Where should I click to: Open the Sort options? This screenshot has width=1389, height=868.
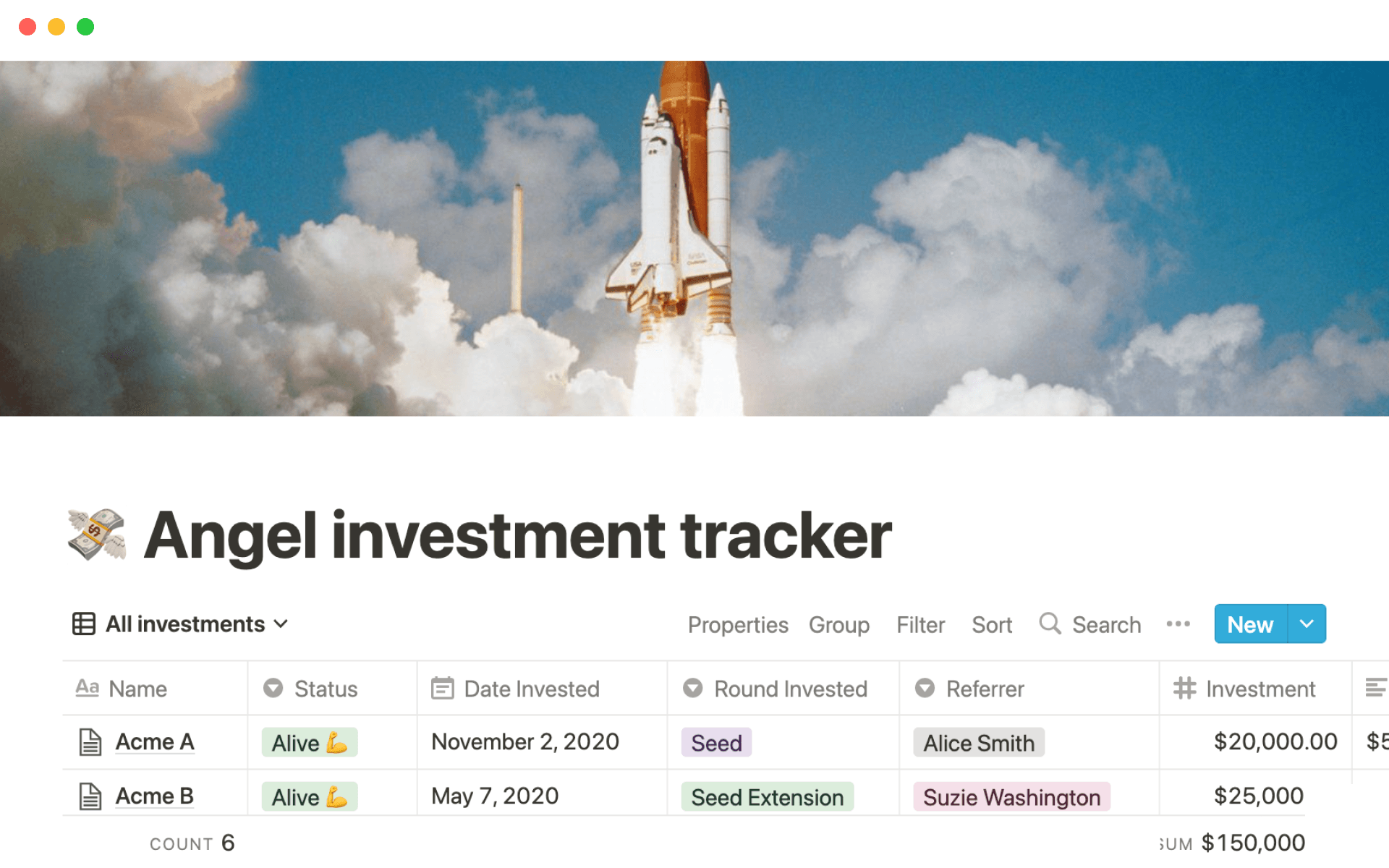click(991, 624)
